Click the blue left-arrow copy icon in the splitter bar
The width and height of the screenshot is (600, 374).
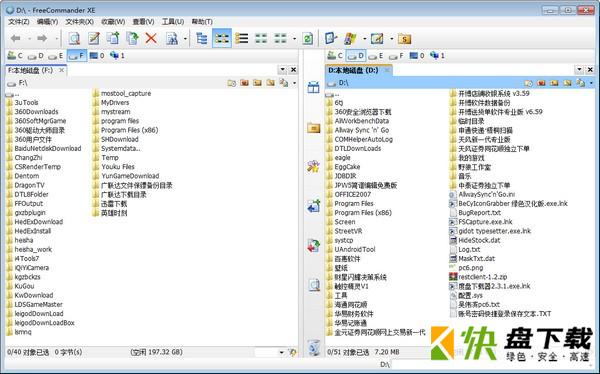(313, 206)
